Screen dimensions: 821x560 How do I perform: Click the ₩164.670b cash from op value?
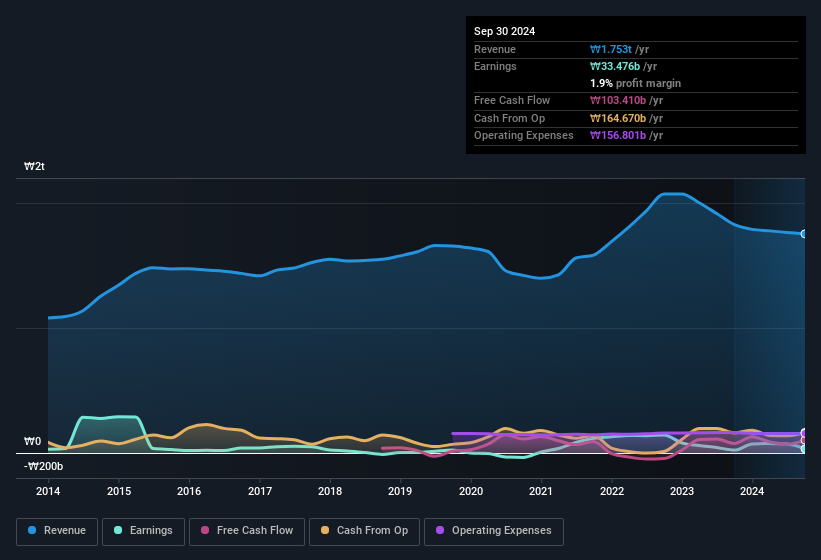click(x=618, y=118)
